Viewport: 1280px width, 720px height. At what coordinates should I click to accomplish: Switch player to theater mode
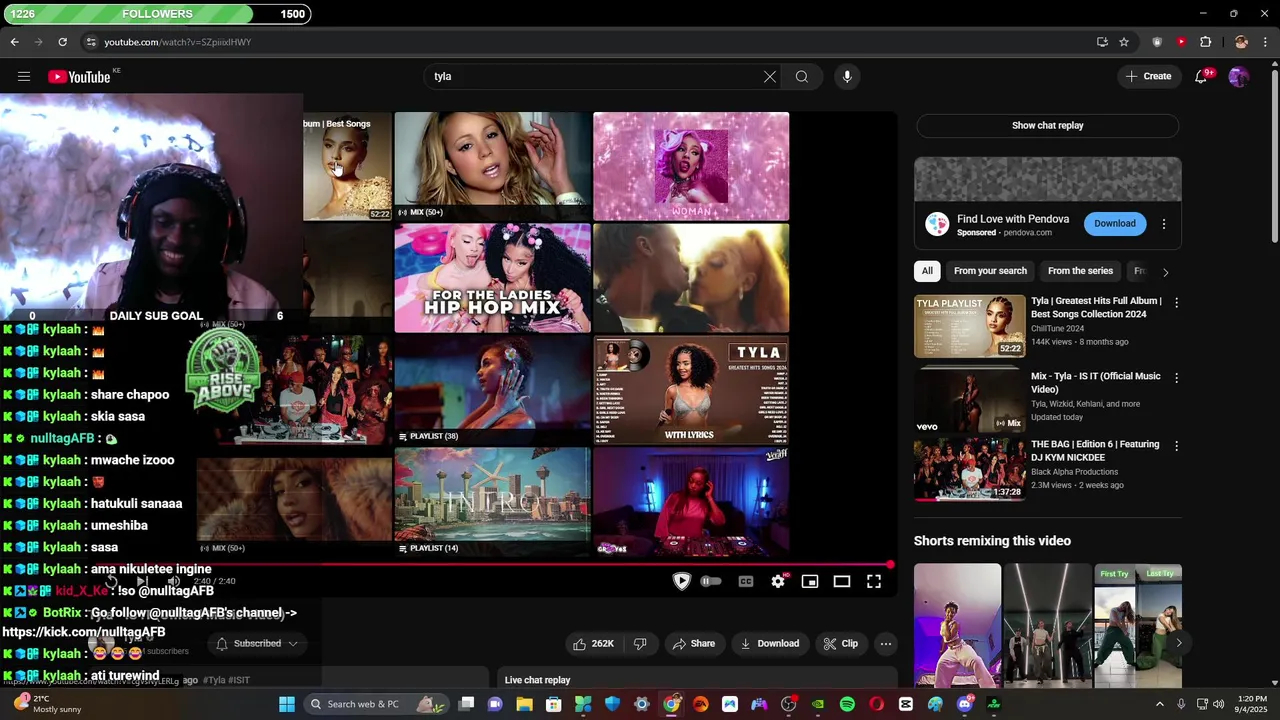pyautogui.click(x=842, y=581)
